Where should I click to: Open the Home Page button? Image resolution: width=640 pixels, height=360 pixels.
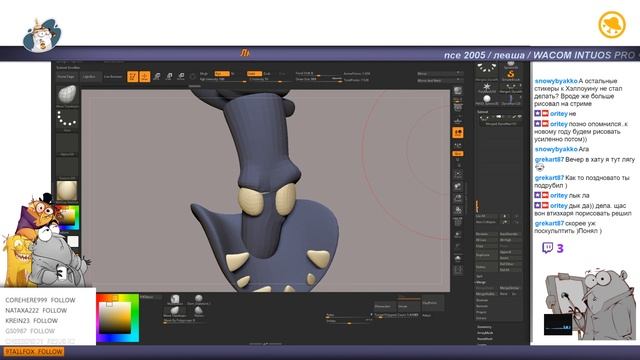point(66,76)
